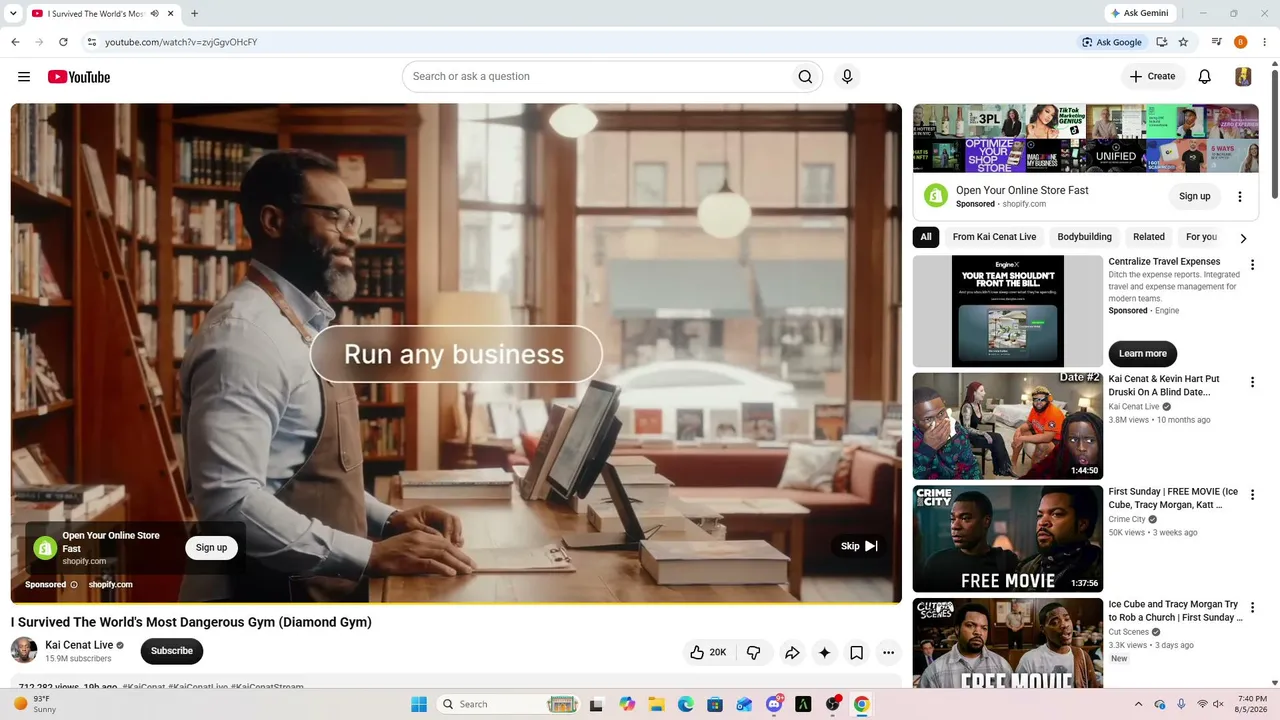
Task: Subscribe to Kai Cenat Live
Action: pos(172,651)
